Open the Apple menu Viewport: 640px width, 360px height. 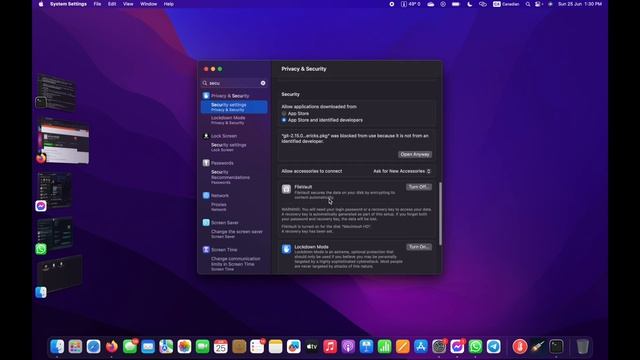41,4
